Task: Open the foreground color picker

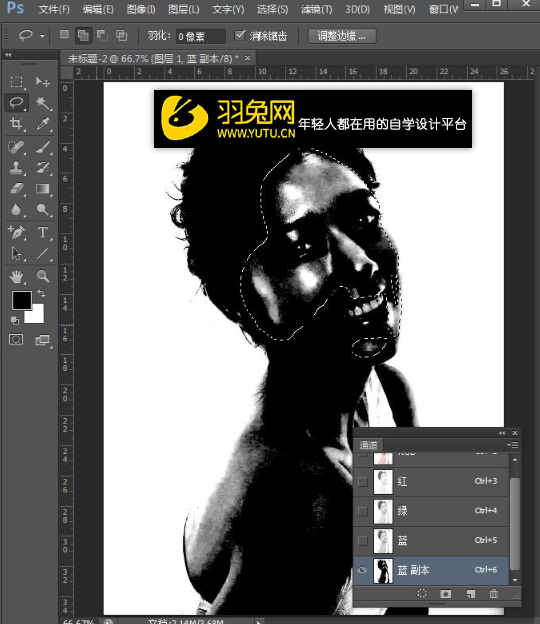Action: (21, 300)
